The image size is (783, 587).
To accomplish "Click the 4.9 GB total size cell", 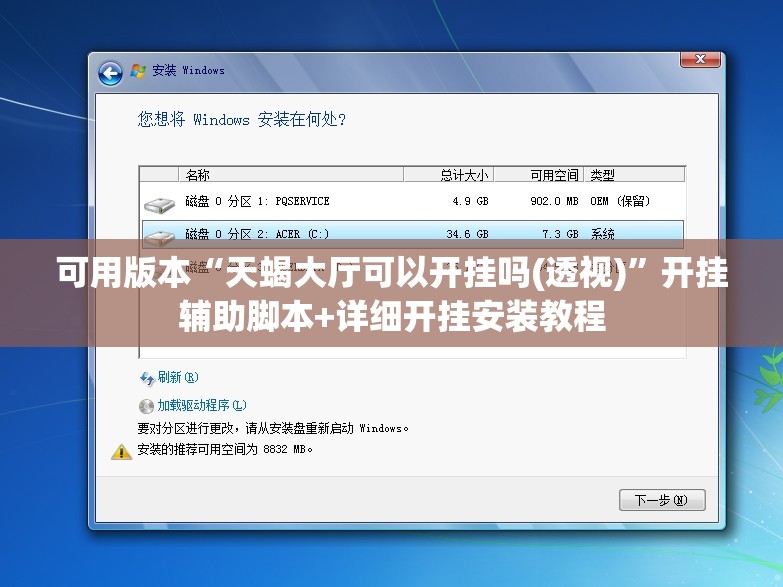I will [470, 201].
